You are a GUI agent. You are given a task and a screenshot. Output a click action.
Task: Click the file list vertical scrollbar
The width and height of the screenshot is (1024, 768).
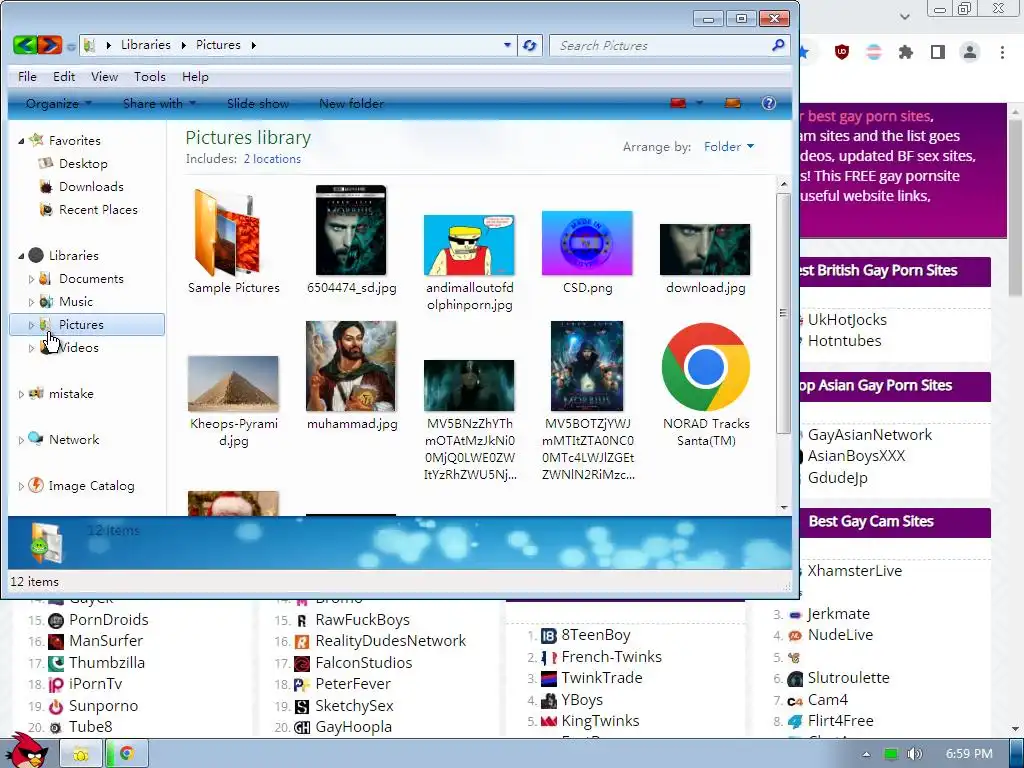pyautogui.click(x=784, y=312)
